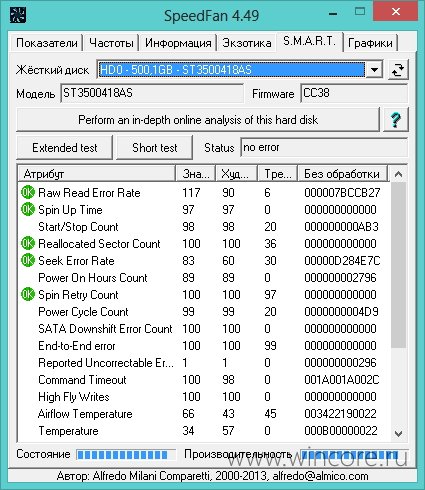Switch to the Показатели tab
425x490 pixels.
(46, 43)
